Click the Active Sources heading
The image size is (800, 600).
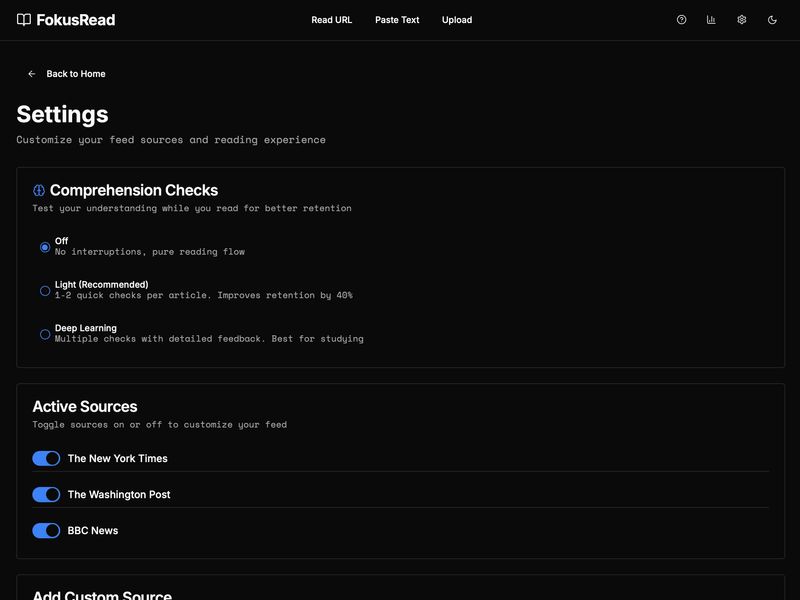(85, 407)
